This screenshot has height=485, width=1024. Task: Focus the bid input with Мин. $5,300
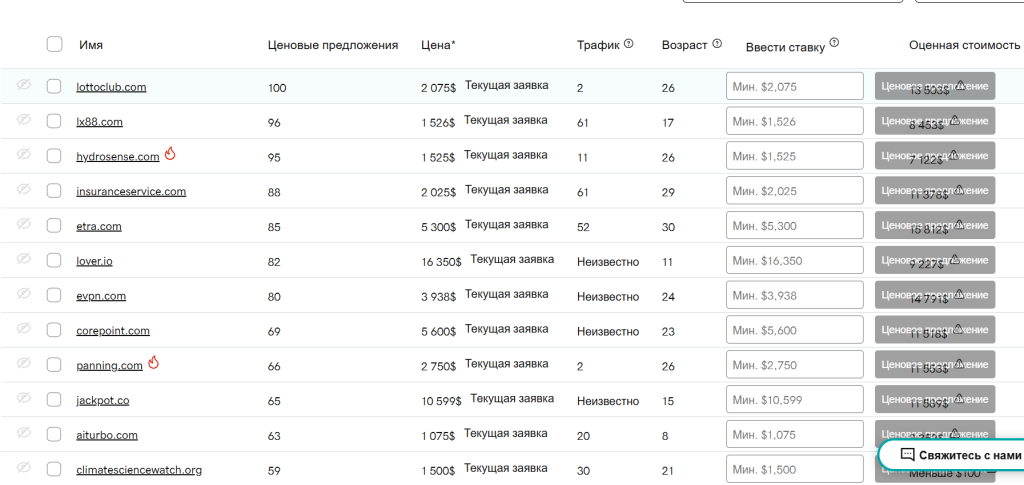pos(794,226)
